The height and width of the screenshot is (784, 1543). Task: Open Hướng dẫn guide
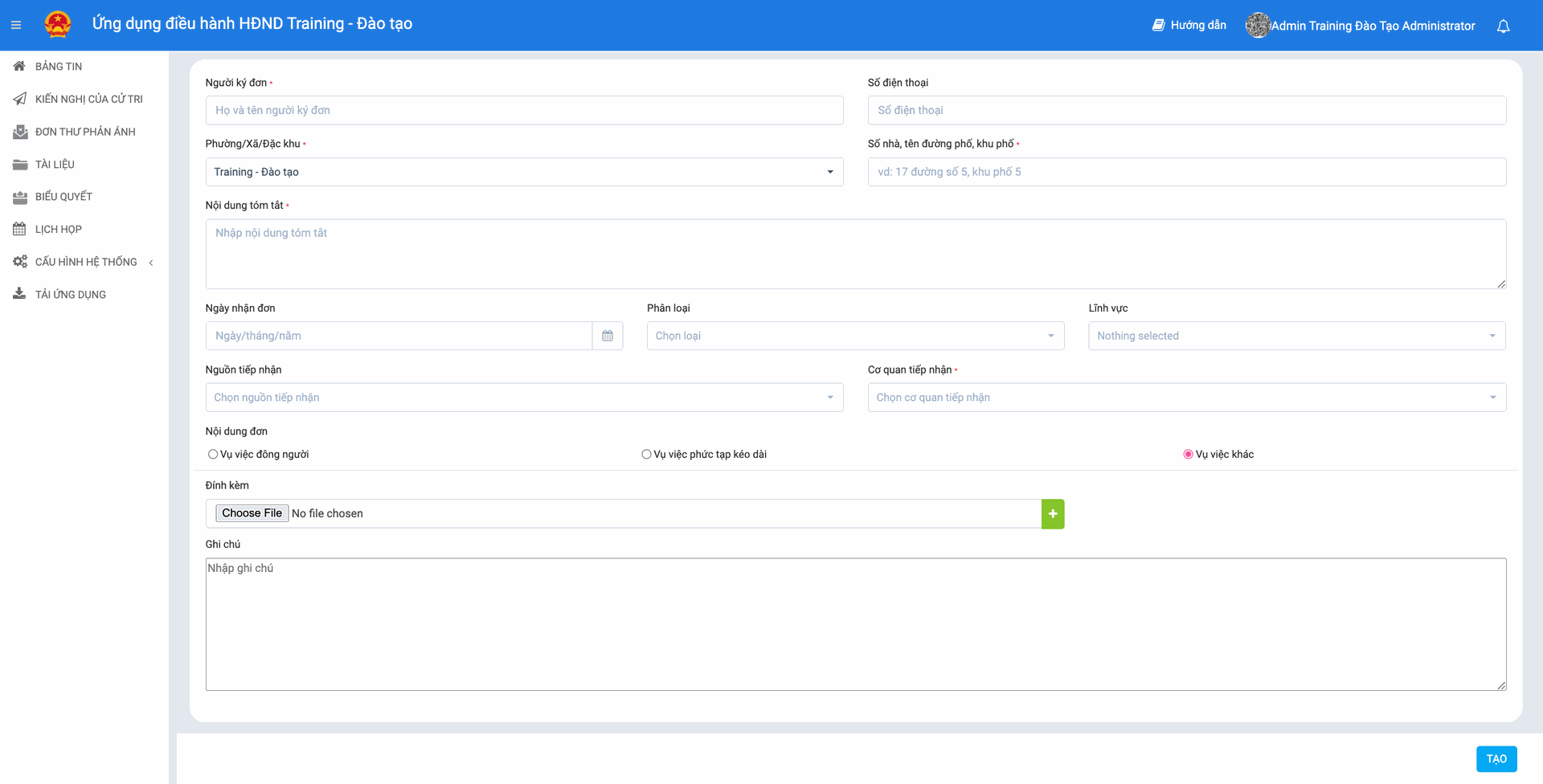point(1189,26)
